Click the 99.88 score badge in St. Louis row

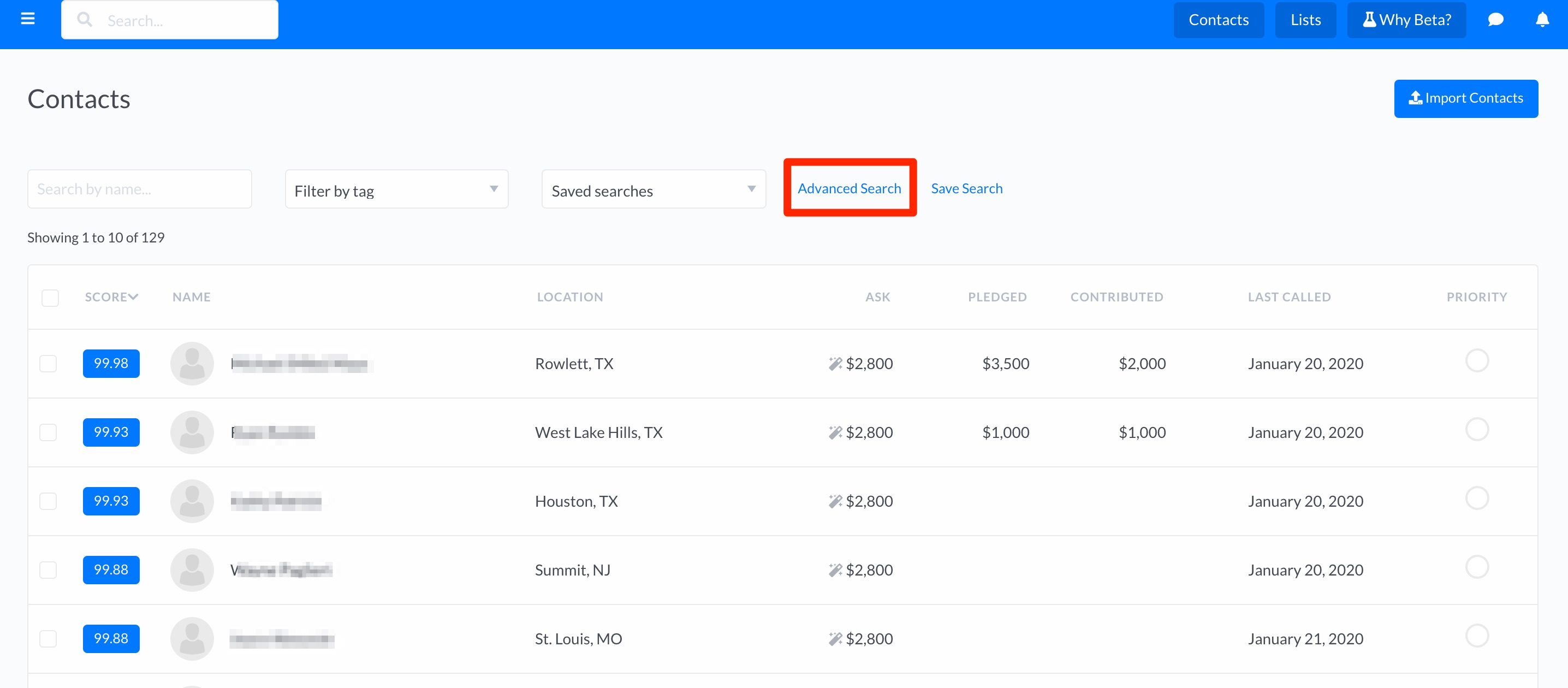click(111, 639)
